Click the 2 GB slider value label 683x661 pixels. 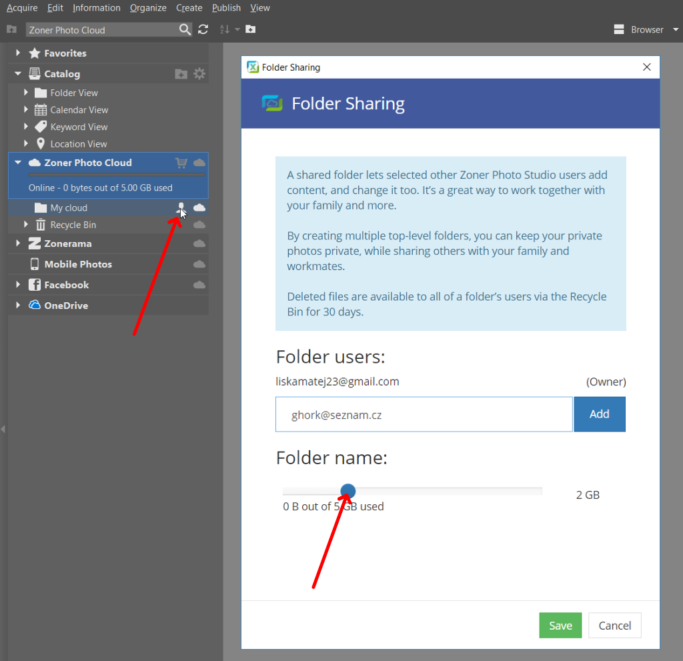(x=588, y=495)
